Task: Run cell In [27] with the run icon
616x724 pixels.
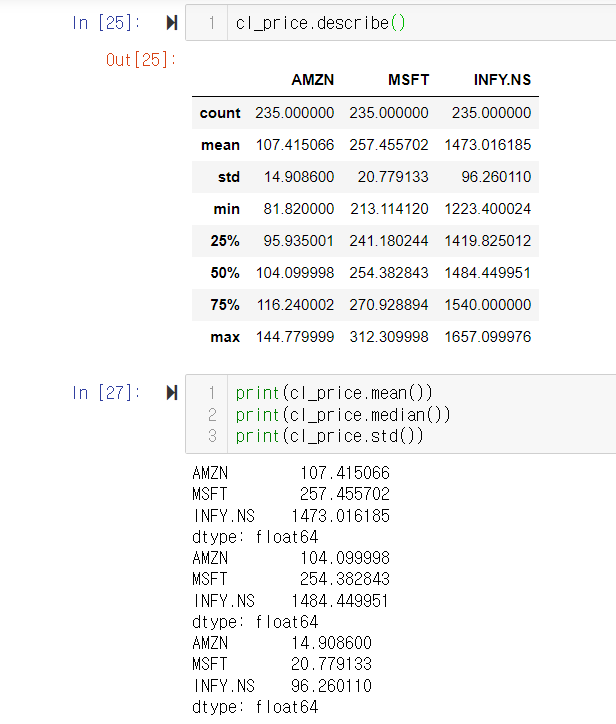Action: 172,393
